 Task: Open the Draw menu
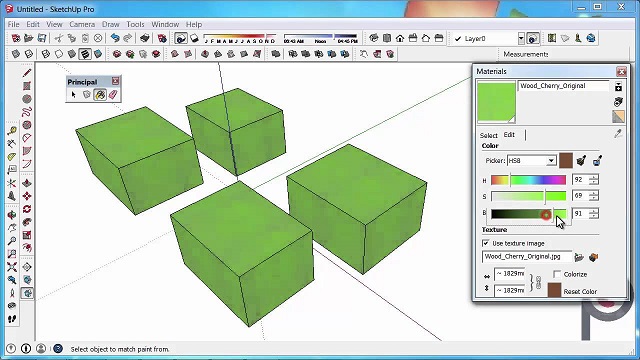(111, 24)
